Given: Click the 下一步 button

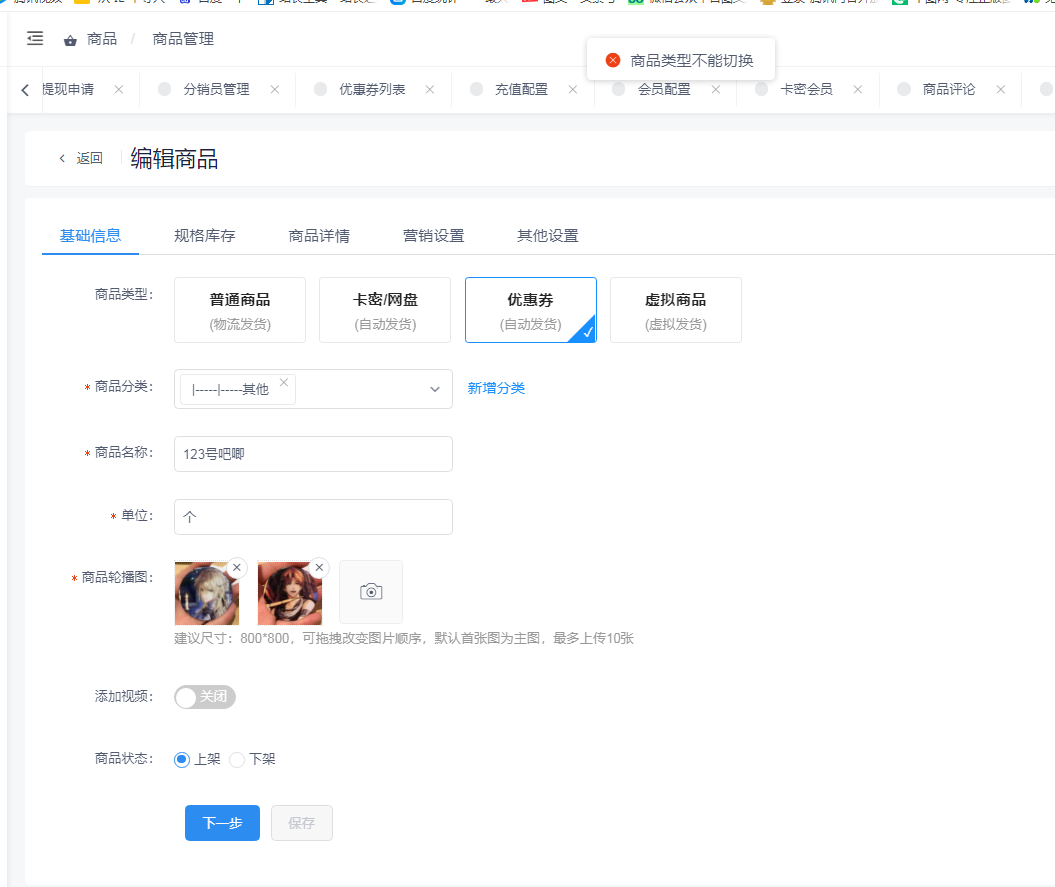Looking at the screenshot, I should (x=223, y=823).
